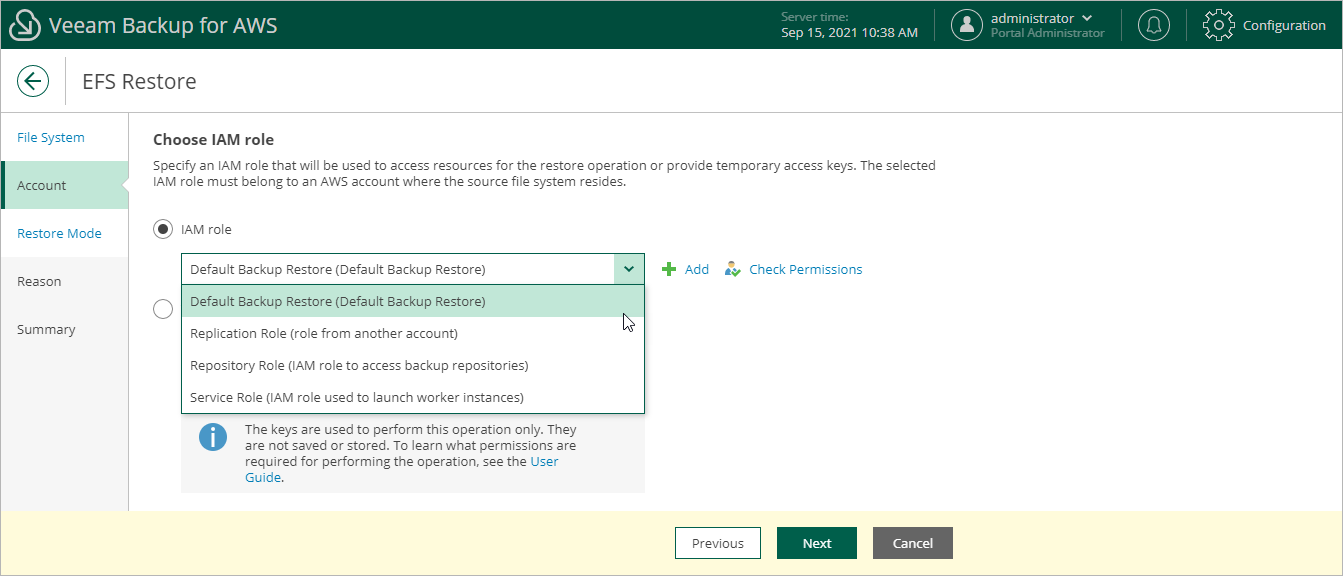Viewport: 1343px width, 576px height.
Task: Select the IAM role radio button
Action: pos(163,230)
